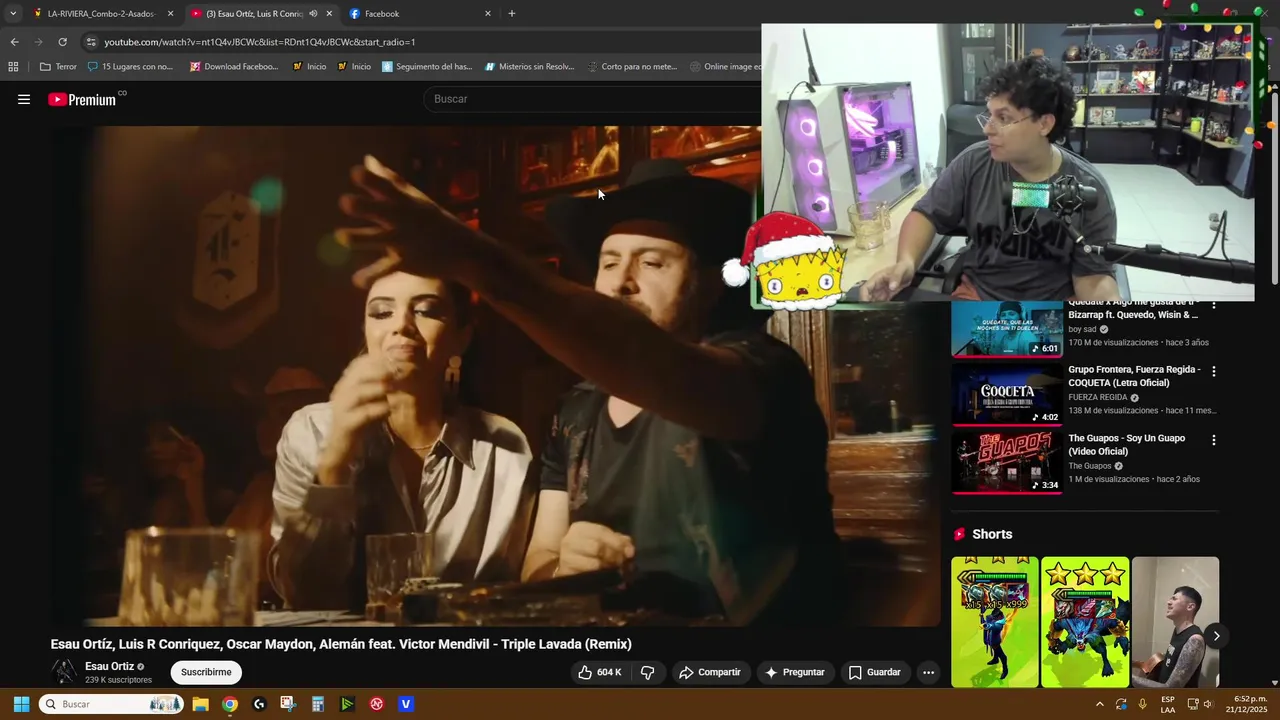The image size is (1280, 720).
Task: Open Esau Ortiz channel name link
Action: (x=109, y=666)
